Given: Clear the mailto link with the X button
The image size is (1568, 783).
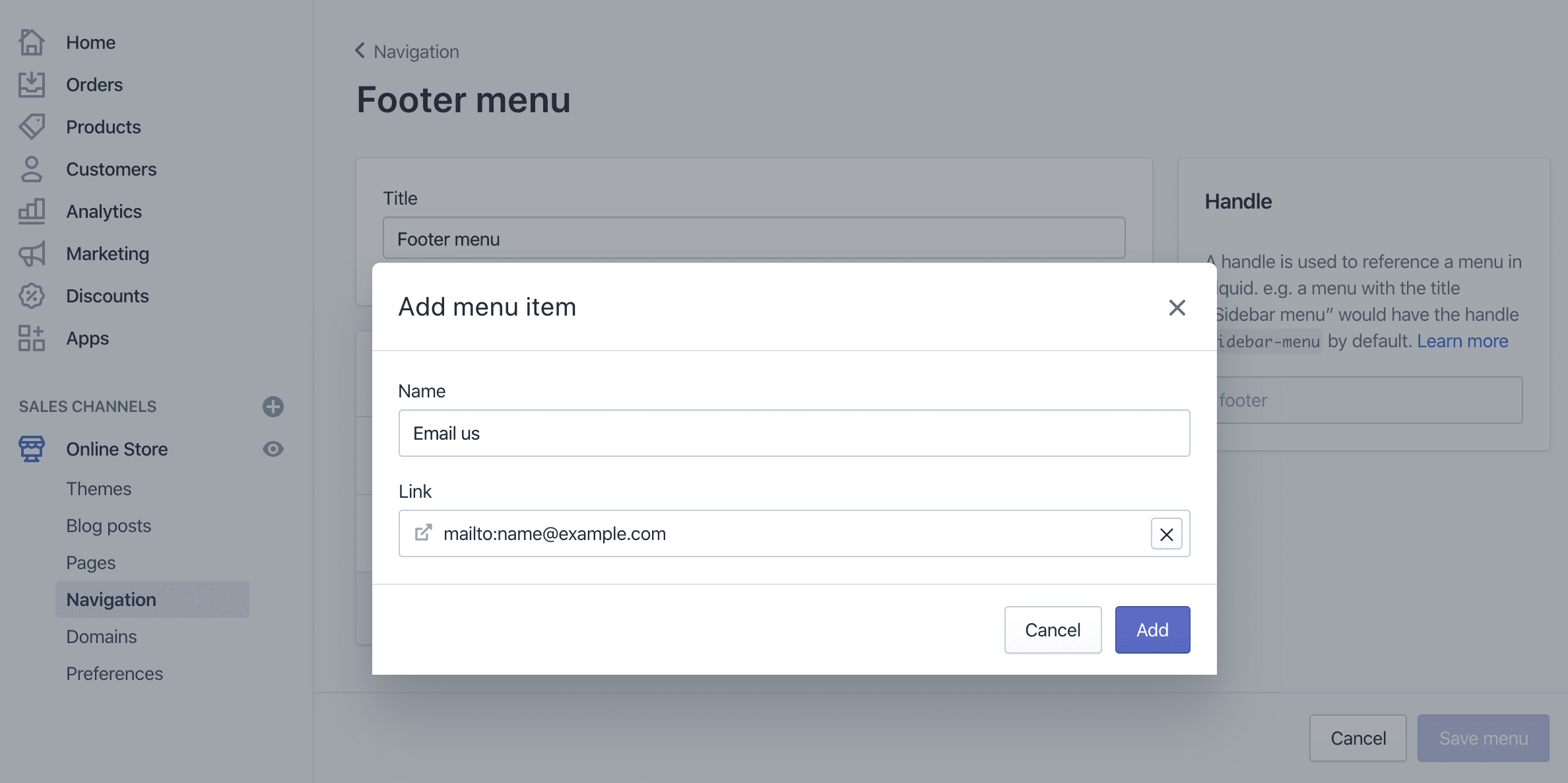Looking at the screenshot, I should click(1166, 533).
